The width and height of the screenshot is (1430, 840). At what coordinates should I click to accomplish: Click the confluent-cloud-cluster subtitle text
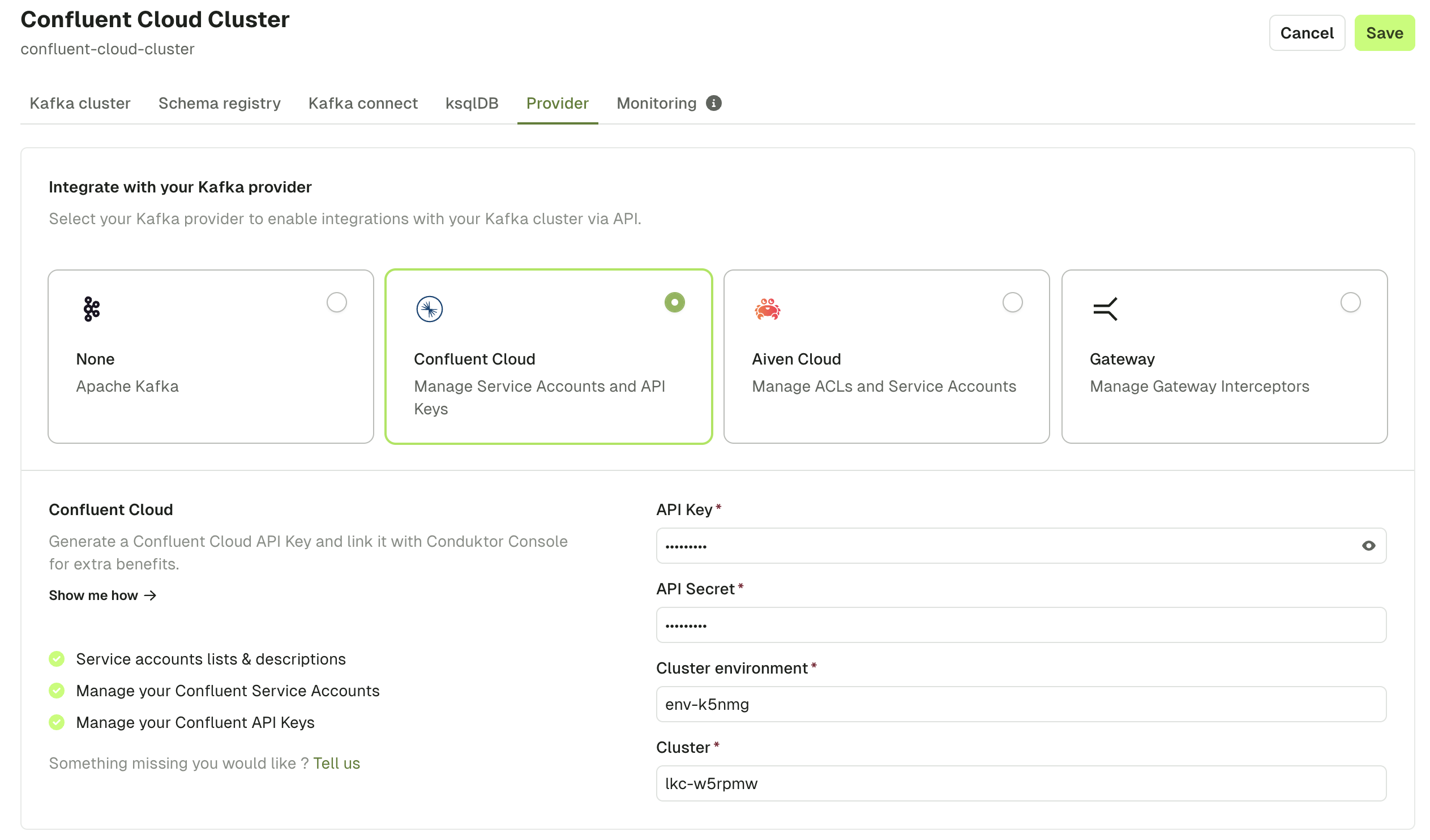click(x=107, y=49)
